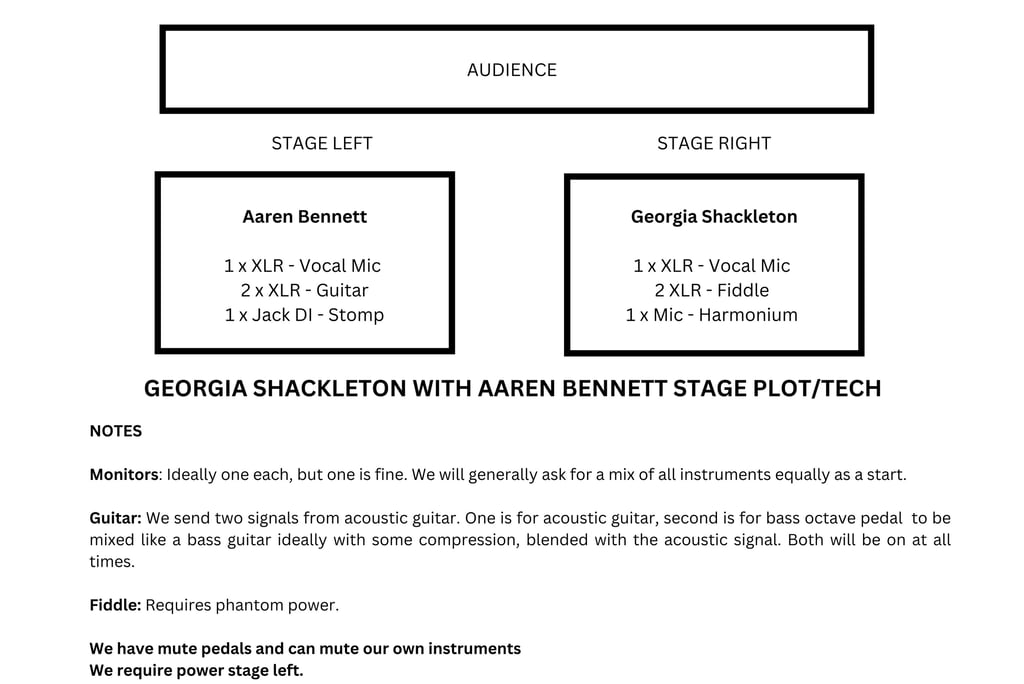The height and width of the screenshot is (684, 1024).
Task: Click Georgia's '1 x XLR - Vocal Mic' line
Action: click(712, 266)
